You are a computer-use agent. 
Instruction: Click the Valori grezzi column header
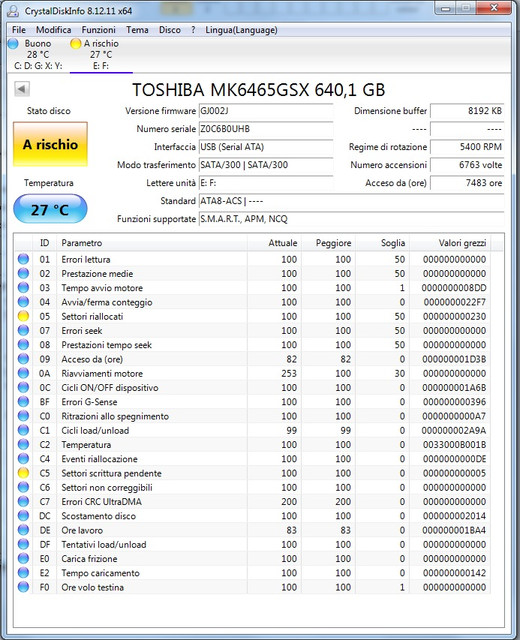pos(450,243)
